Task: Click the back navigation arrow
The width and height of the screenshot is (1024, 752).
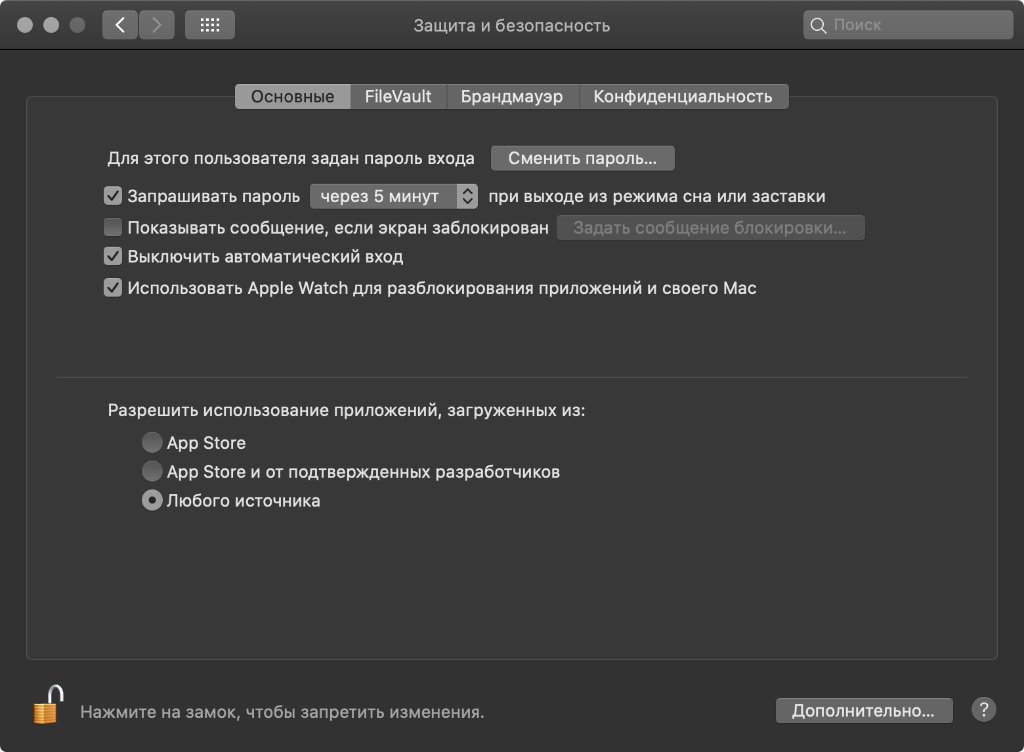Action: (x=120, y=25)
